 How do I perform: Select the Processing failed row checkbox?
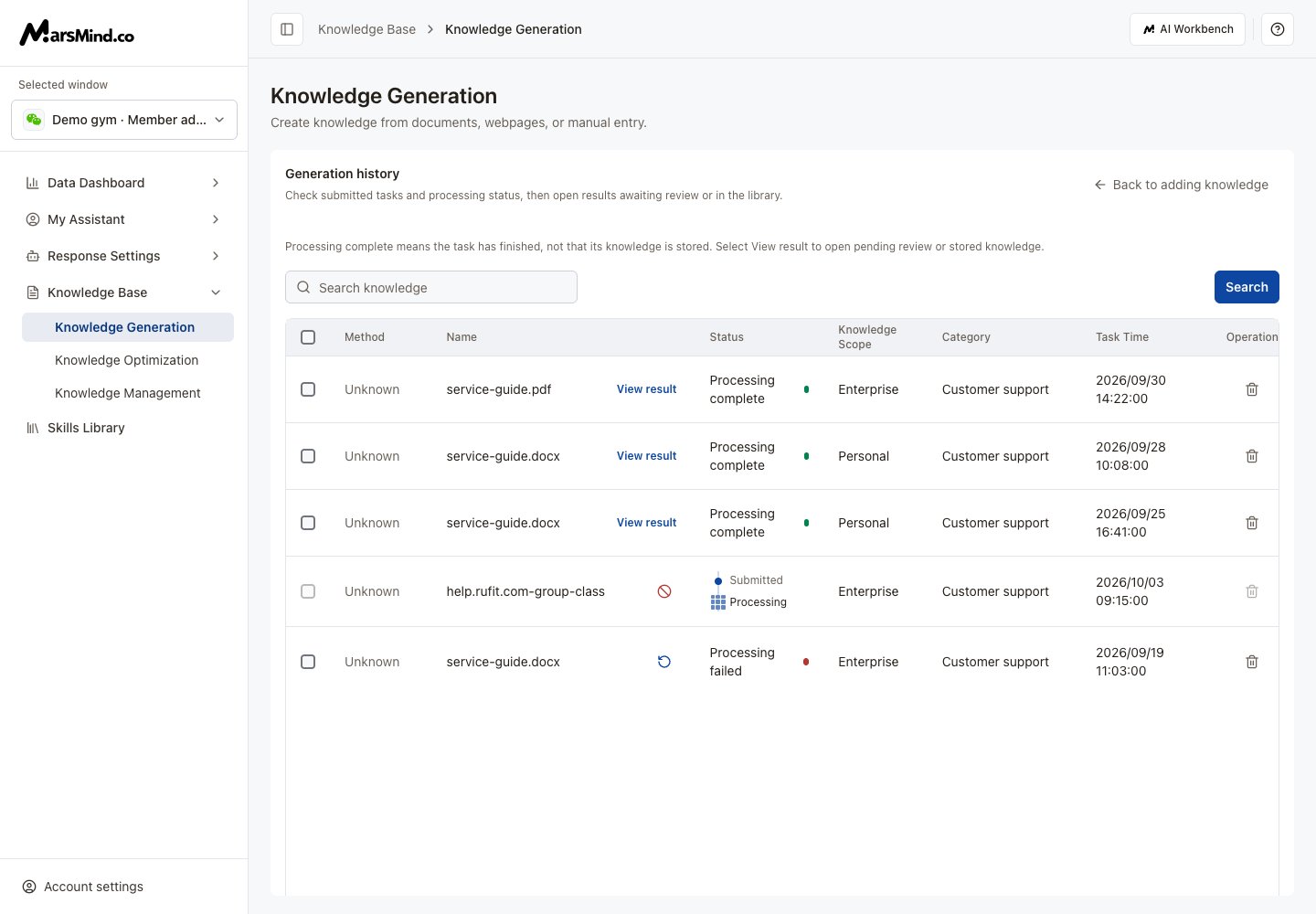(x=308, y=662)
